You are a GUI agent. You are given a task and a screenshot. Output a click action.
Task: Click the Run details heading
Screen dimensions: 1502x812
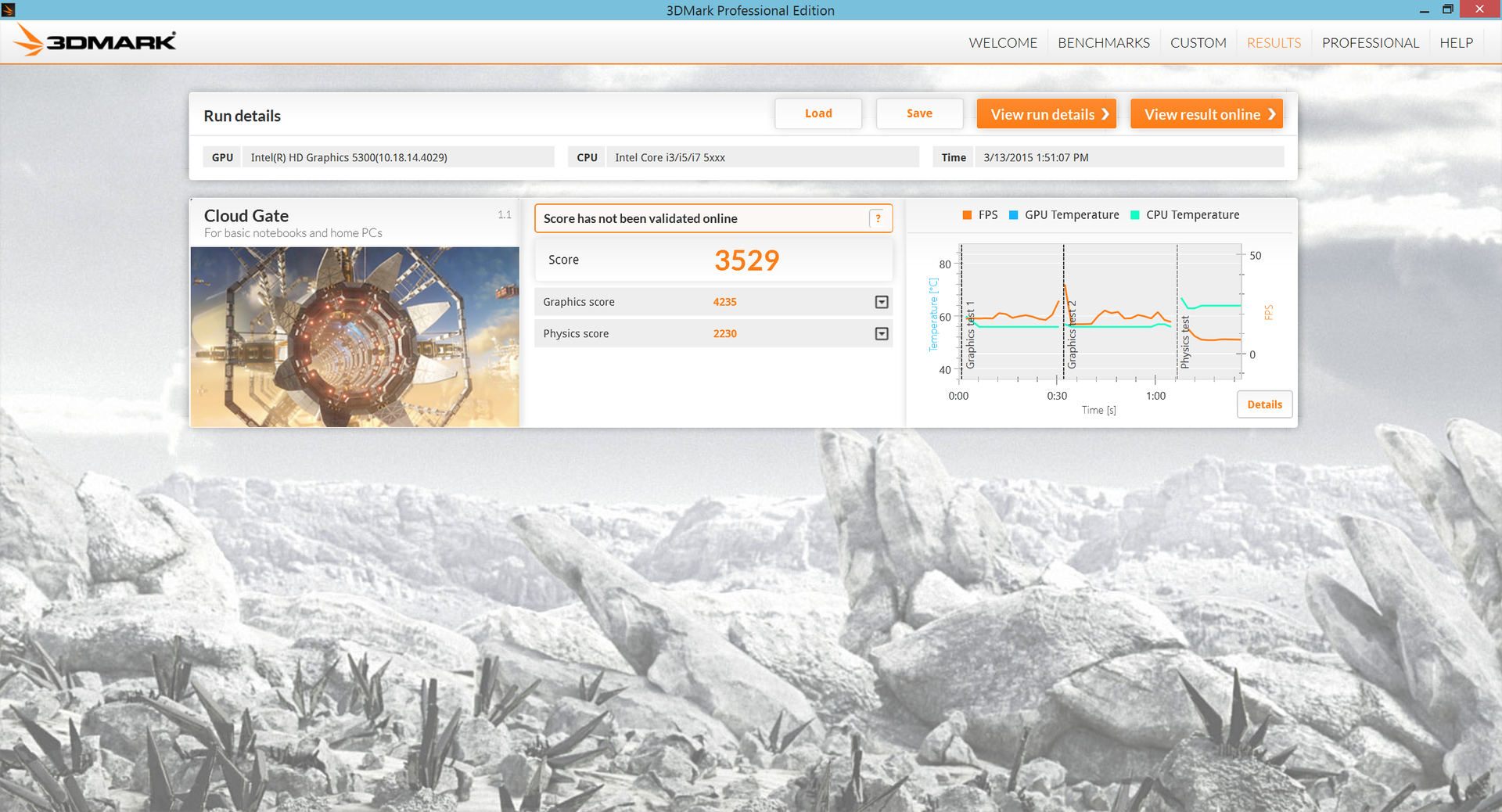click(x=243, y=116)
